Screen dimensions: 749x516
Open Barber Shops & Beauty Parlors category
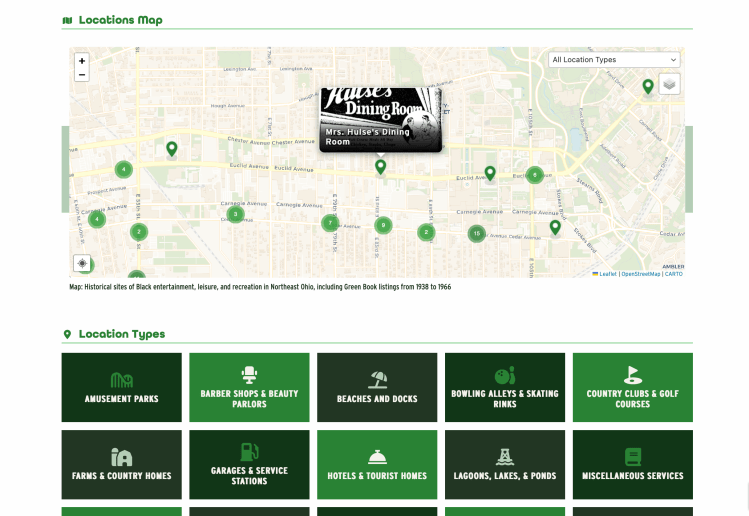pos(249,387)
